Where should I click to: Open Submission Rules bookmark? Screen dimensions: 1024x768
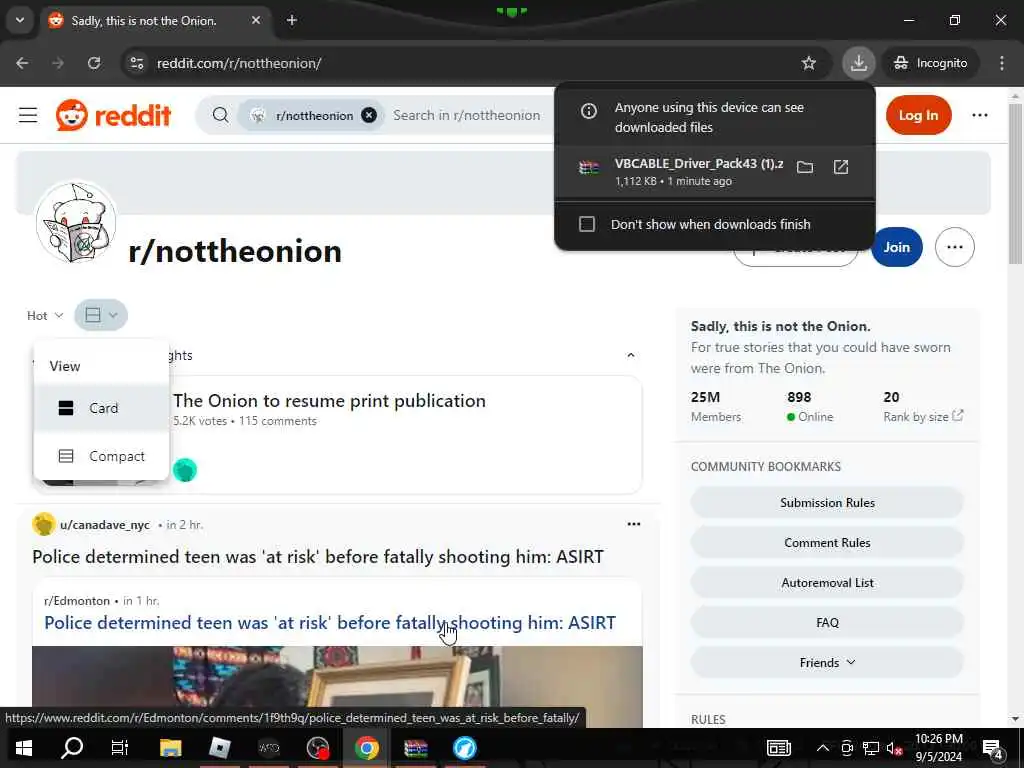pos(827,503)
